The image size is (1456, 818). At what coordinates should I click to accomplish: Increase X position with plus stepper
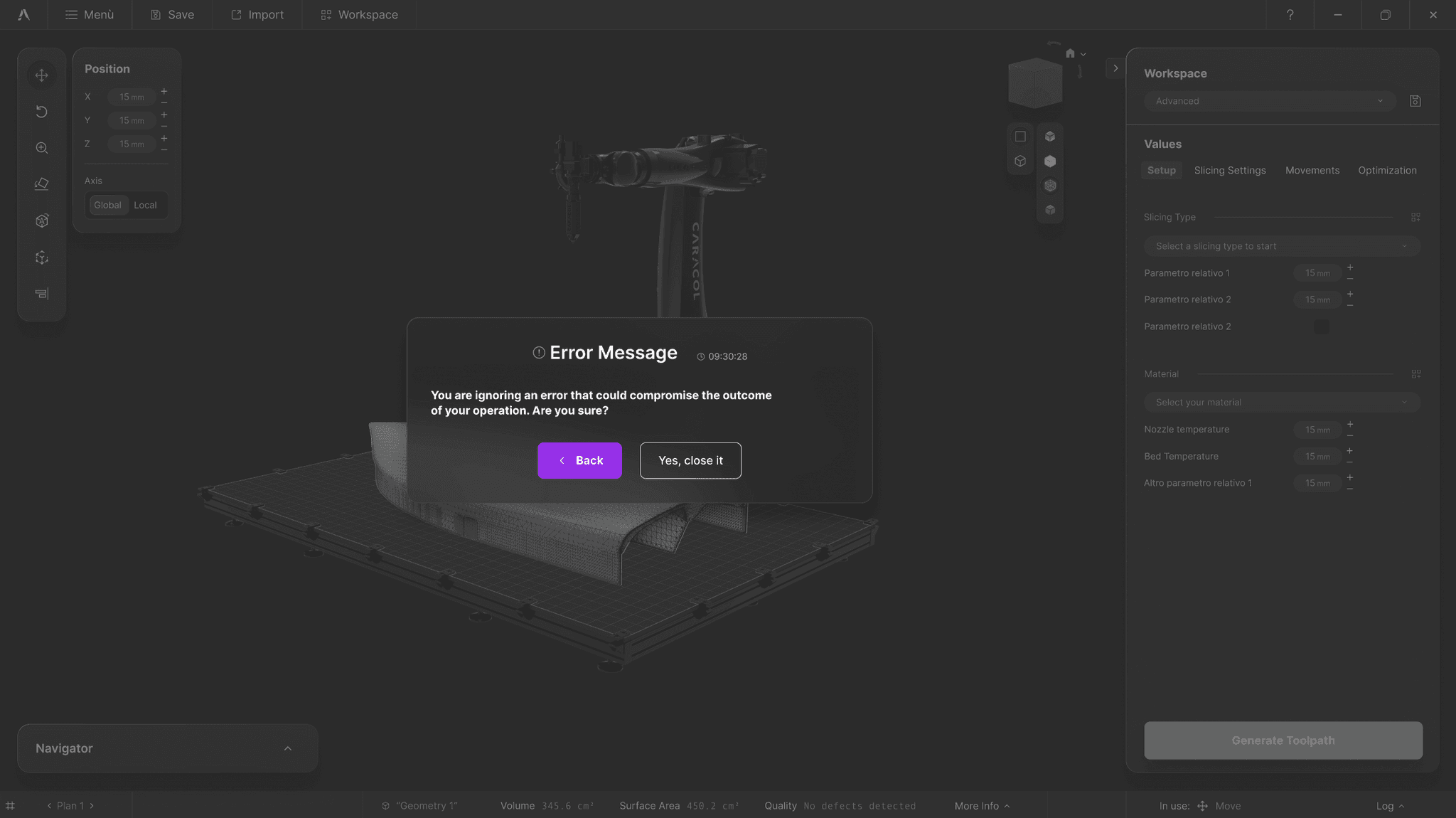(x=164, y=91)
